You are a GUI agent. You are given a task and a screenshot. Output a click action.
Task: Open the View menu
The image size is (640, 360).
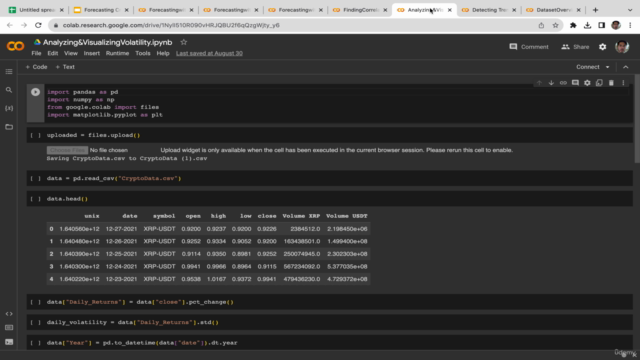71,53
